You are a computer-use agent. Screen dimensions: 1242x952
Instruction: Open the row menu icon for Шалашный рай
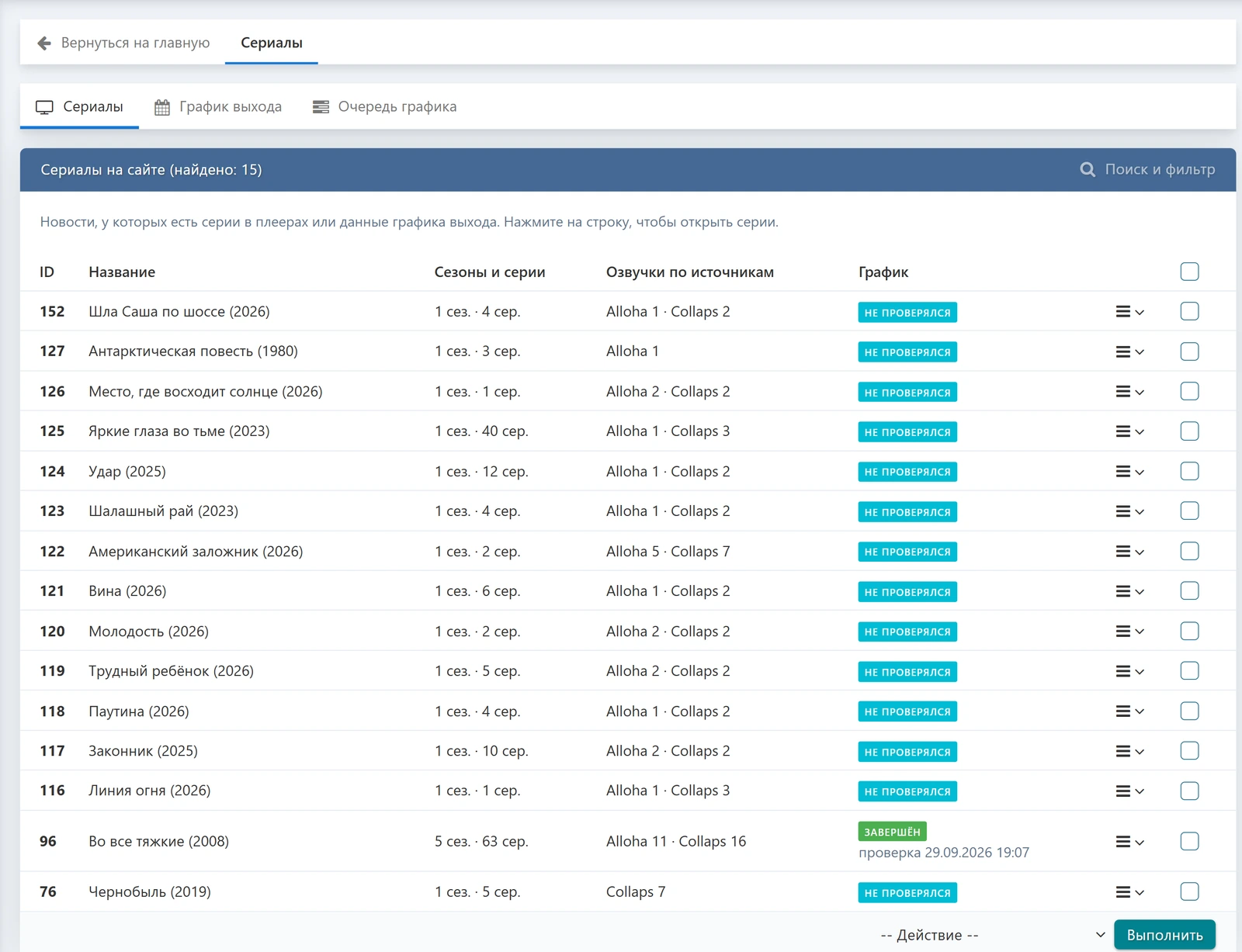tap(1129, 511)
